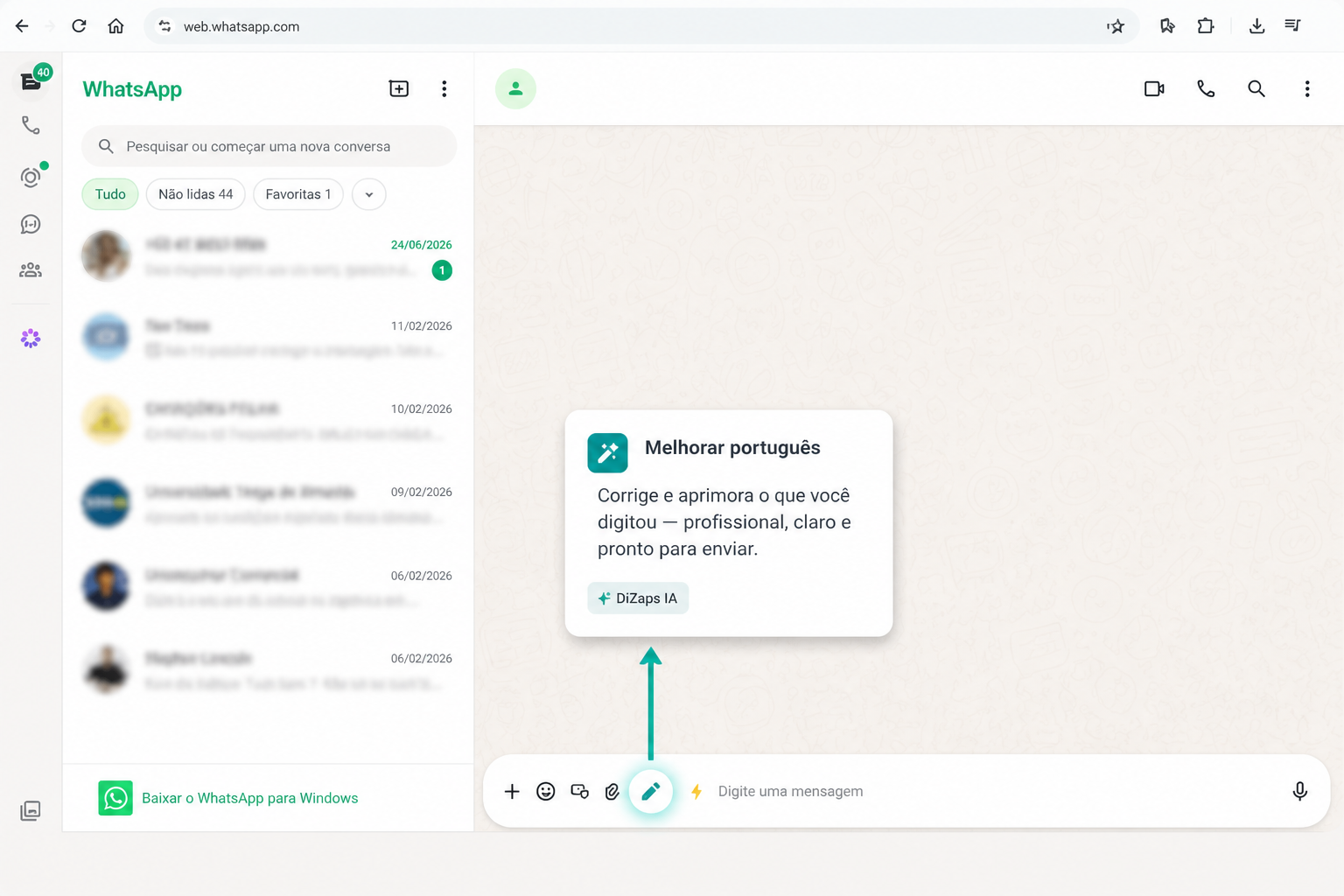Click the search conversations field
The image size is (1344, 896).
point(269,146)
